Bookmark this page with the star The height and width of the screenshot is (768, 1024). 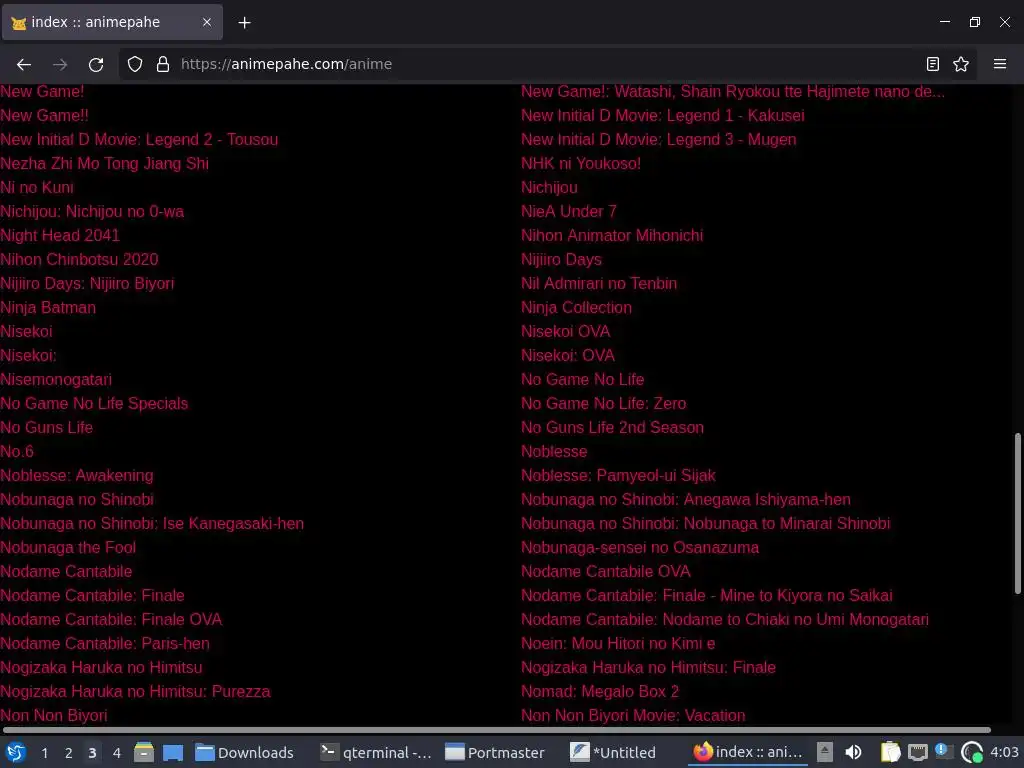961,64
